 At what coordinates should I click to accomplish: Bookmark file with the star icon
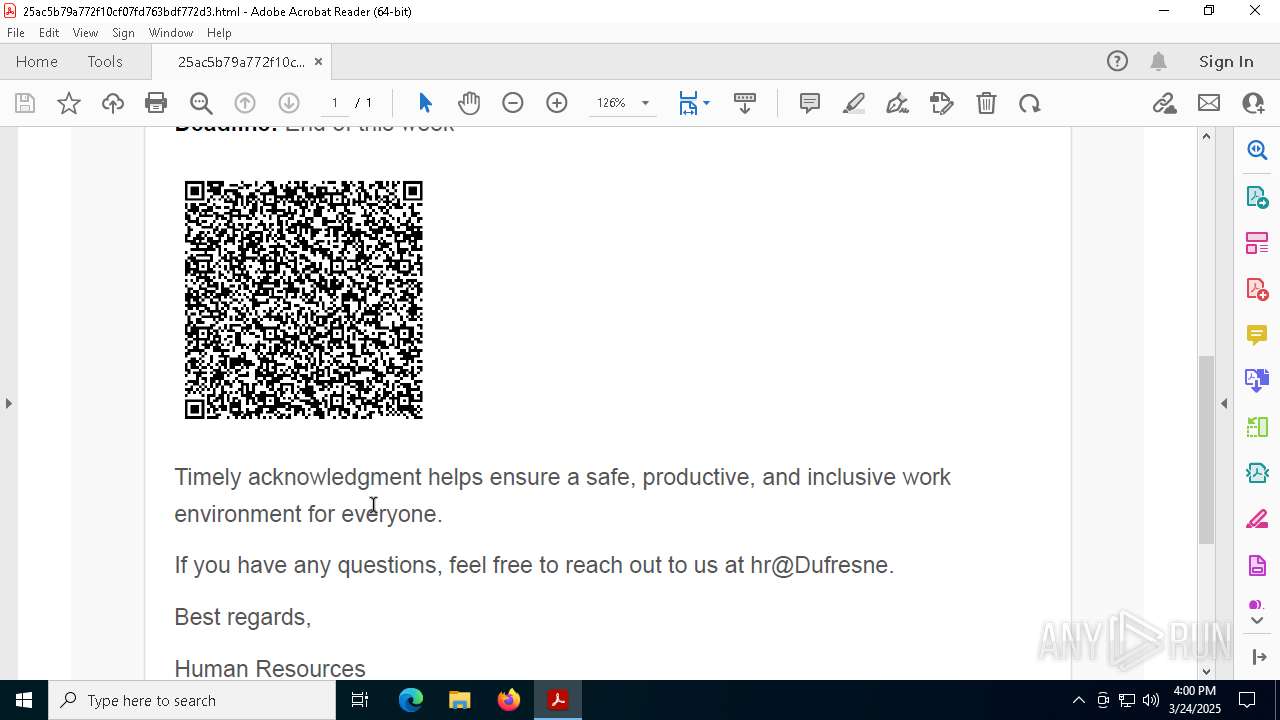(69, 103)
